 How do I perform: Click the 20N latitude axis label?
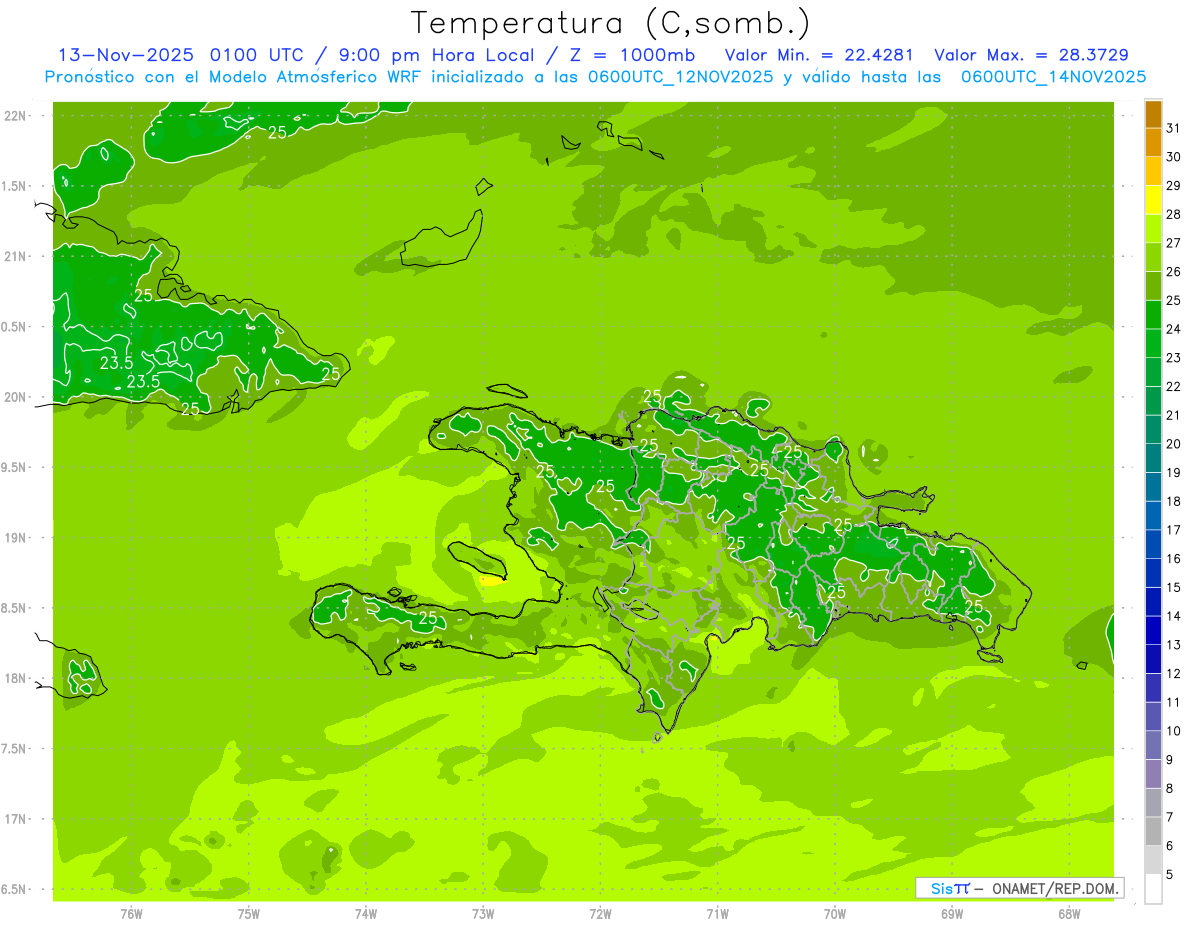point(17,397)
